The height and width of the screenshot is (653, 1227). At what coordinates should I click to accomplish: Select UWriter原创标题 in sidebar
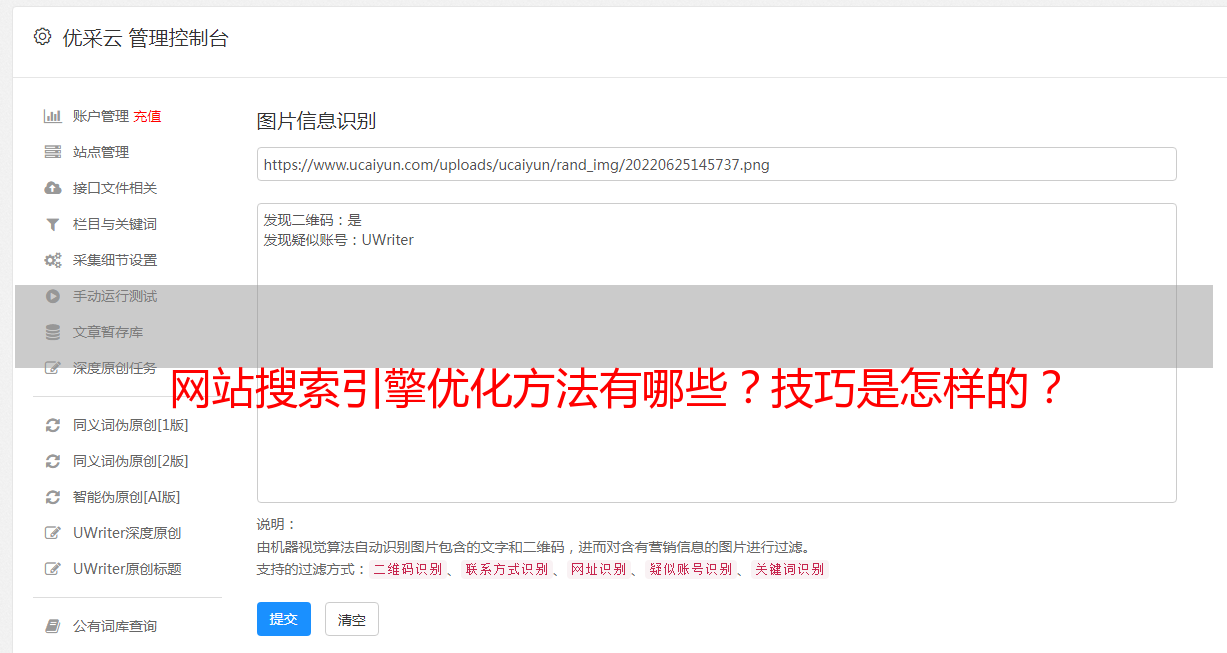coord(127,569)
